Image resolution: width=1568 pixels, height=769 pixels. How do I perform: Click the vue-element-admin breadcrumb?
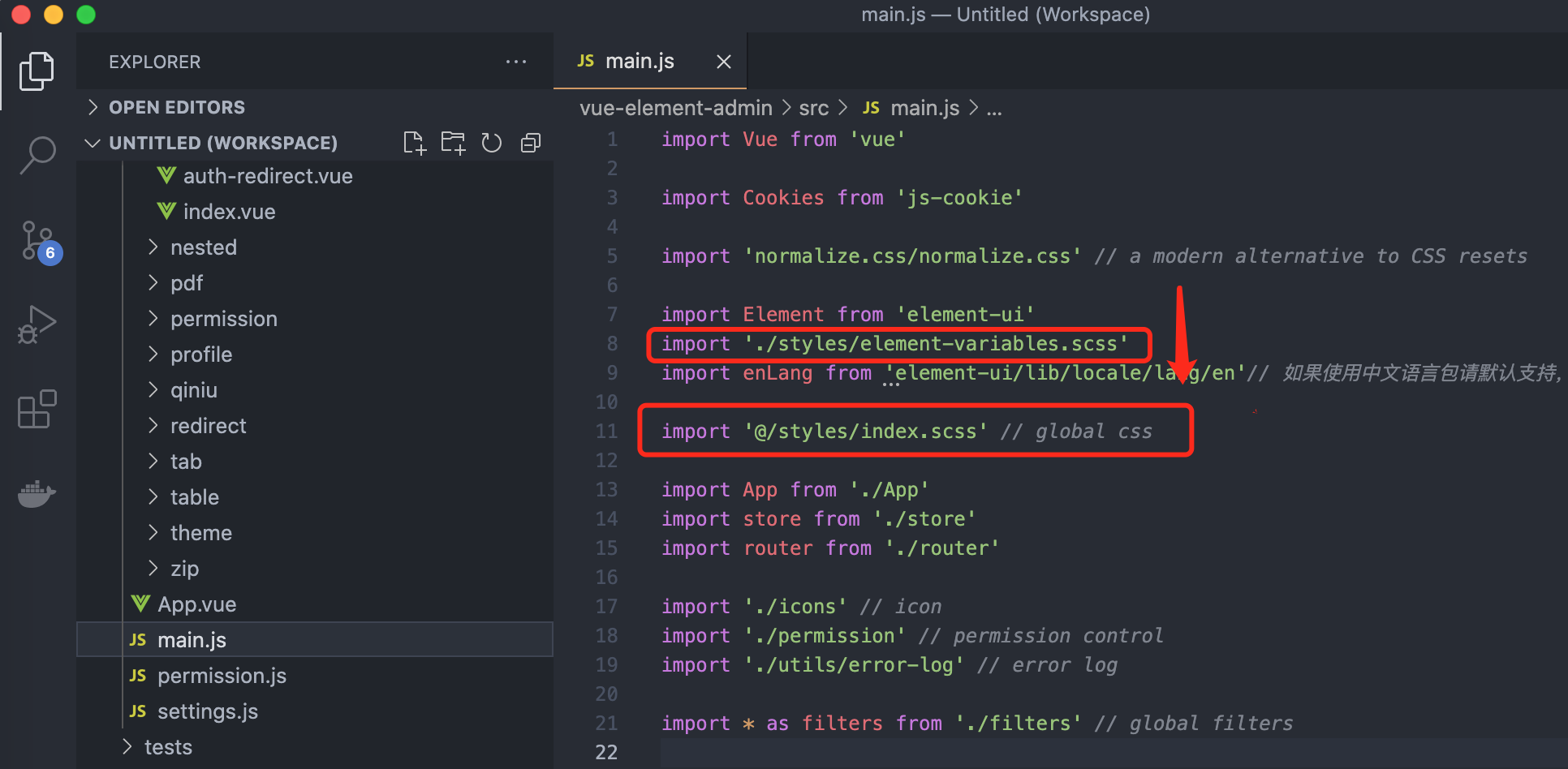click(x=675, y=108)
